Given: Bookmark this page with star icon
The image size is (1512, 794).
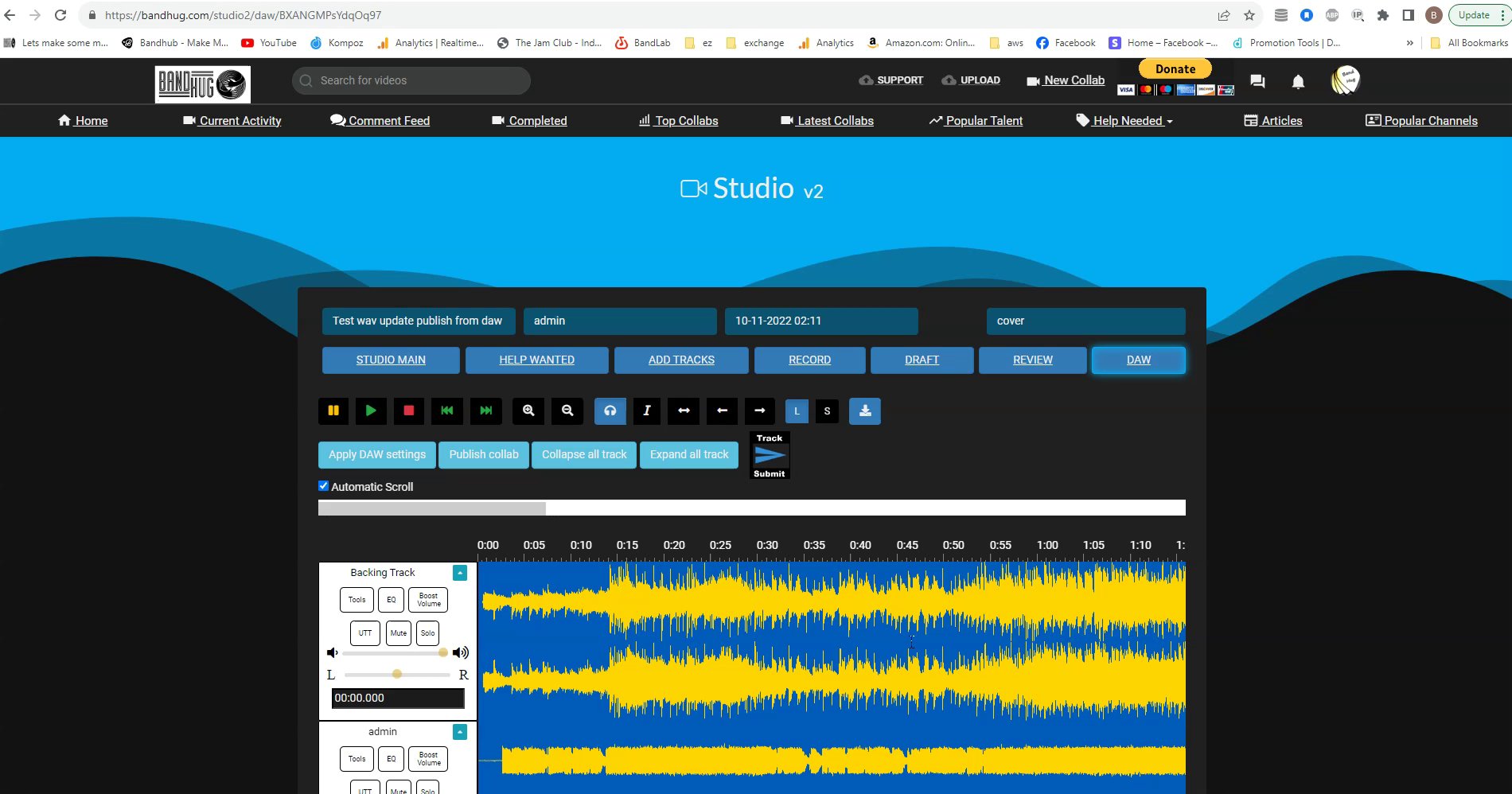Looking at the screenshot, I should [x=1249, y=15].
